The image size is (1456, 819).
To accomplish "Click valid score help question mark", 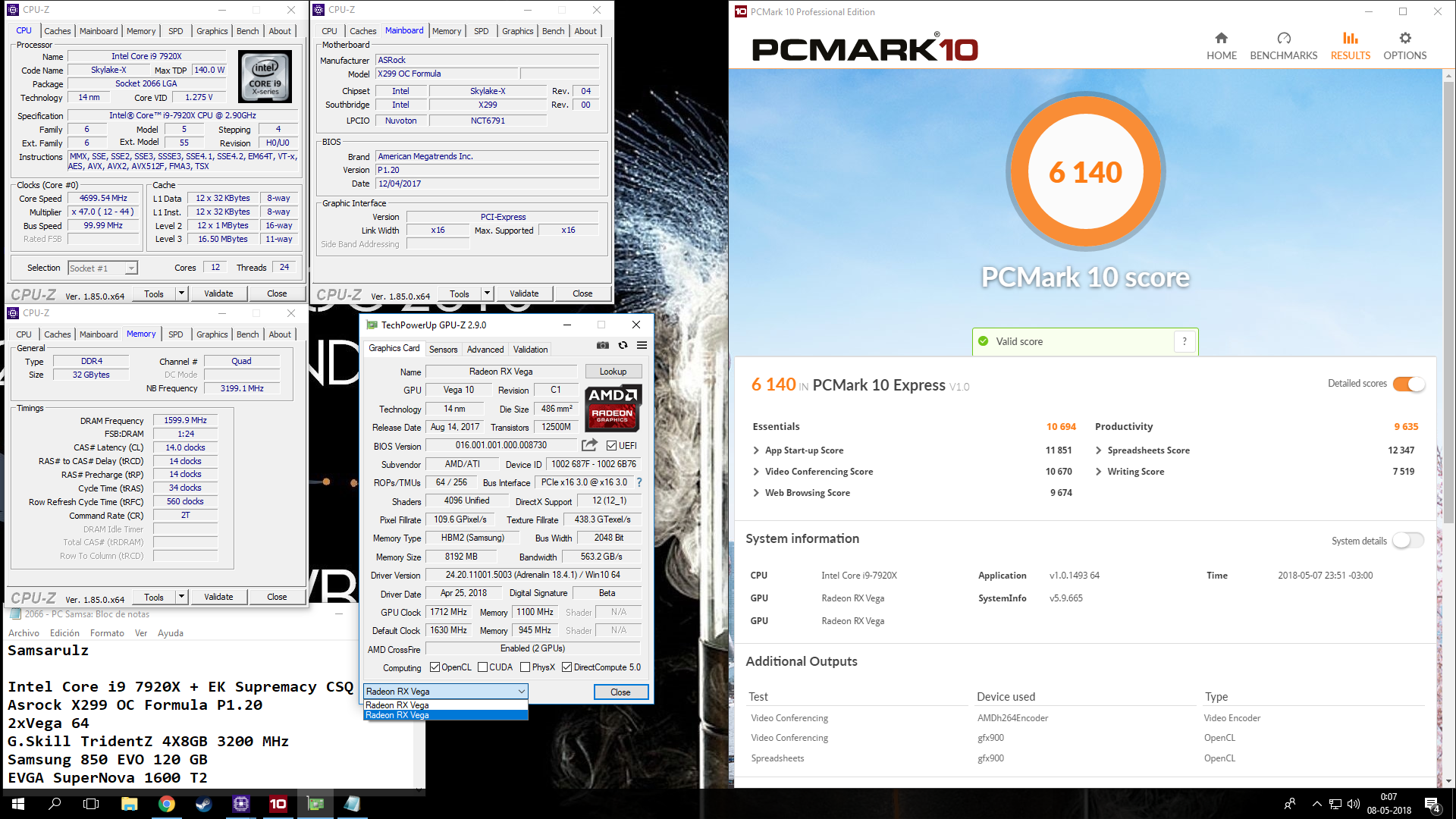I will (x=1185, y=341).
